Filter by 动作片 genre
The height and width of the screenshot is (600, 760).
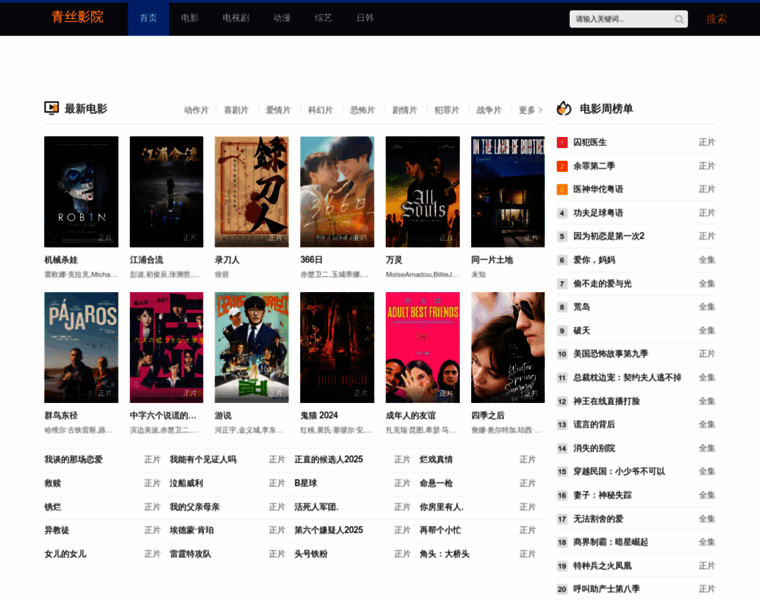(196, 110)
